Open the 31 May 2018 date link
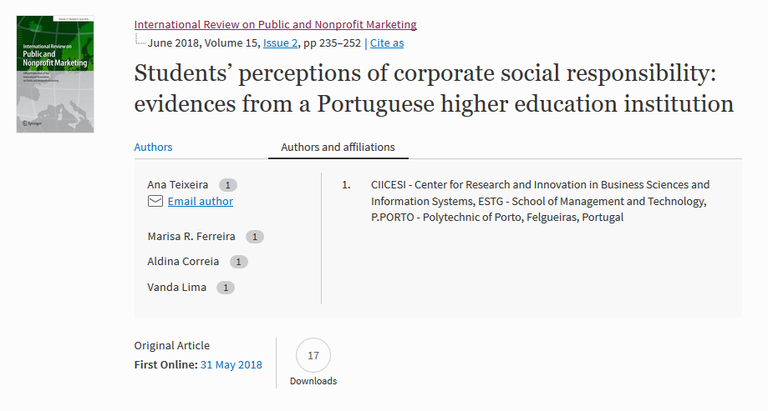This screenshot has width=768, height=411. [231, 365]
